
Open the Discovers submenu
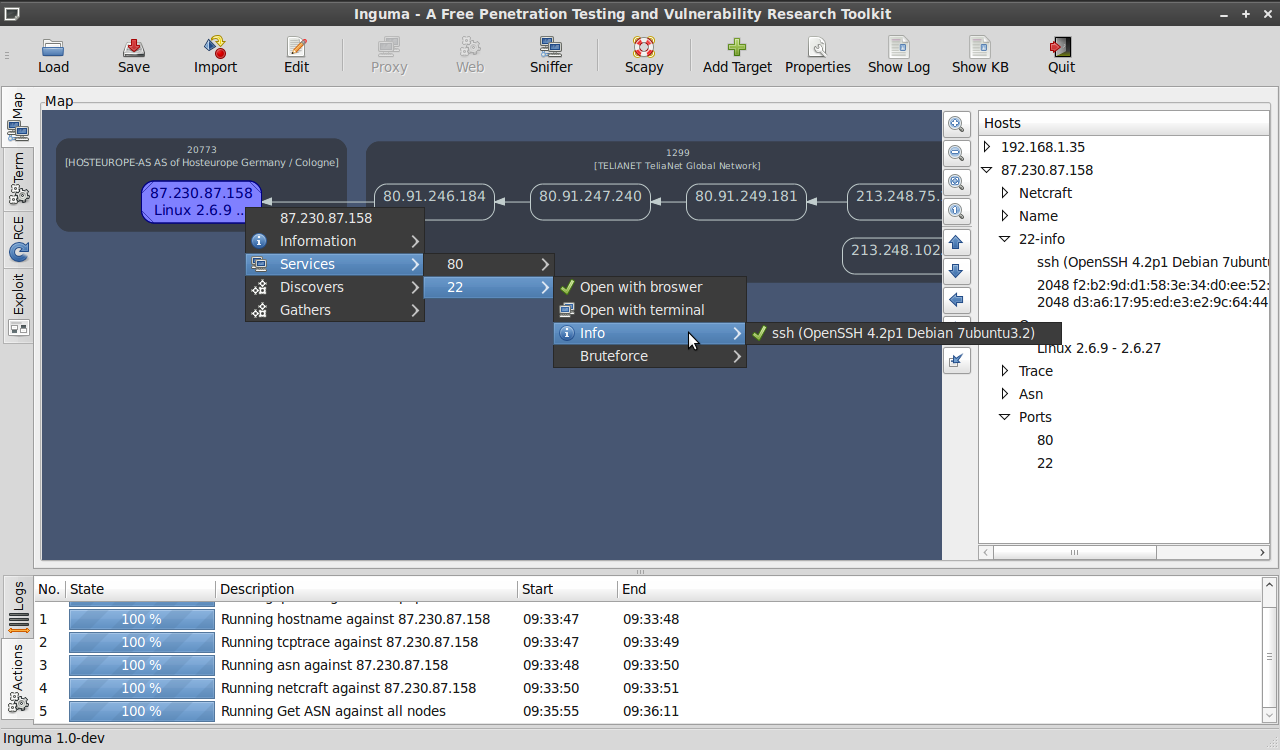tap(335, 287)
